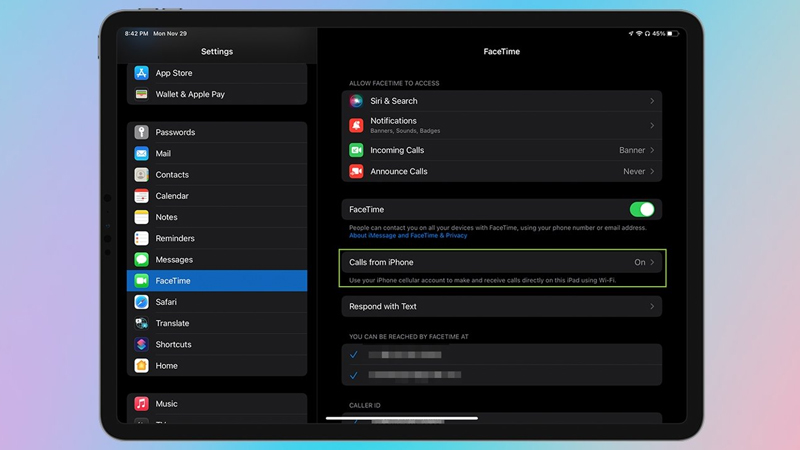Change Incoming Calls Banner option
This screenshot has width=800, height=450.
[x=637, y=150]
